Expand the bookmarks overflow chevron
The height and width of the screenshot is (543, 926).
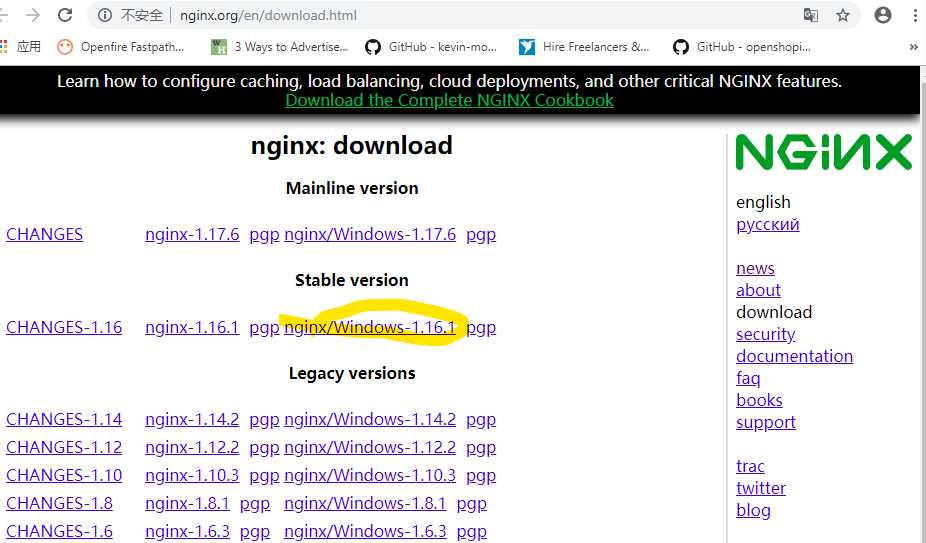[x=913, y=47]
